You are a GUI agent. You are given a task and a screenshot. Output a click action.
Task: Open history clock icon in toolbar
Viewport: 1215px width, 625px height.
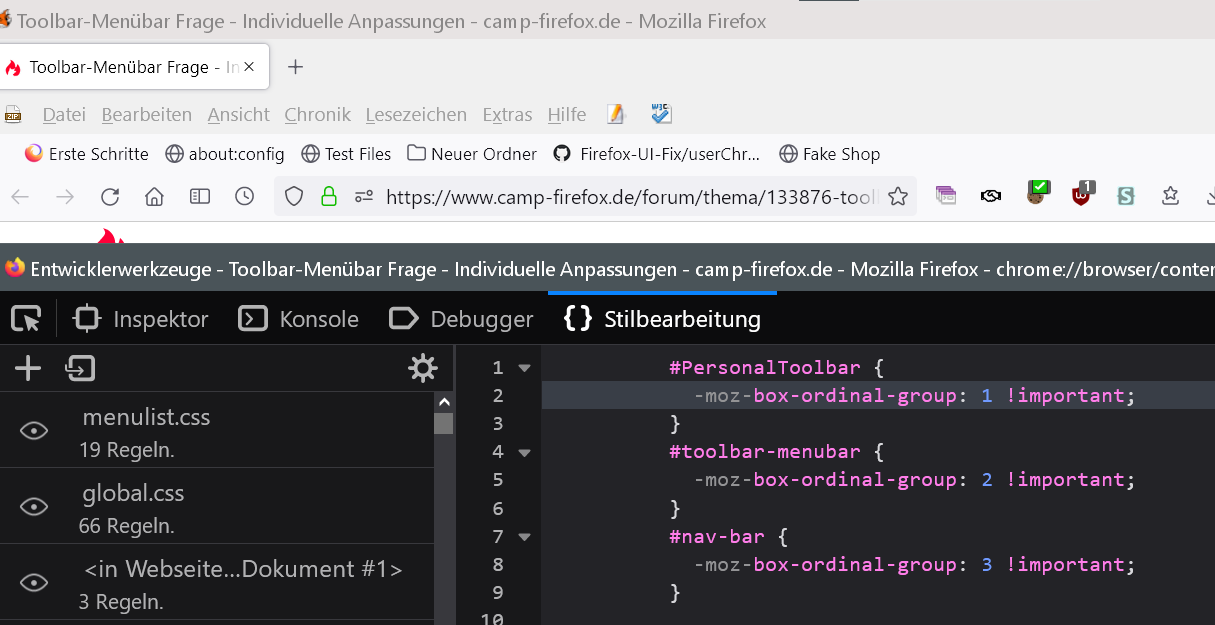coord(244,197)
